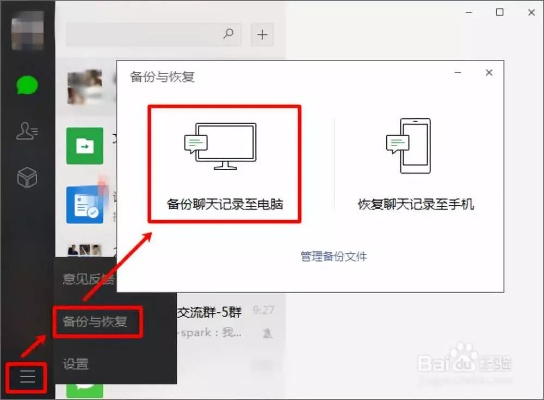544x400 pixels.
Task: Click the muted bell icon on 5群 chat
Action: pos(267,333)
